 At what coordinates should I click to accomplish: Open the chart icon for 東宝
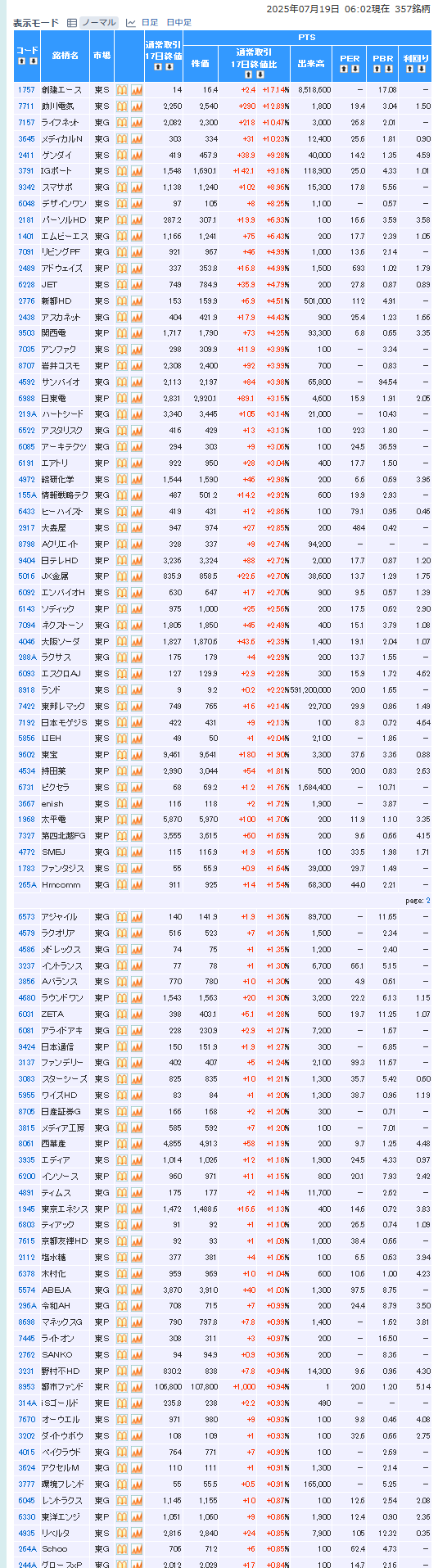(x=136, y=755)
